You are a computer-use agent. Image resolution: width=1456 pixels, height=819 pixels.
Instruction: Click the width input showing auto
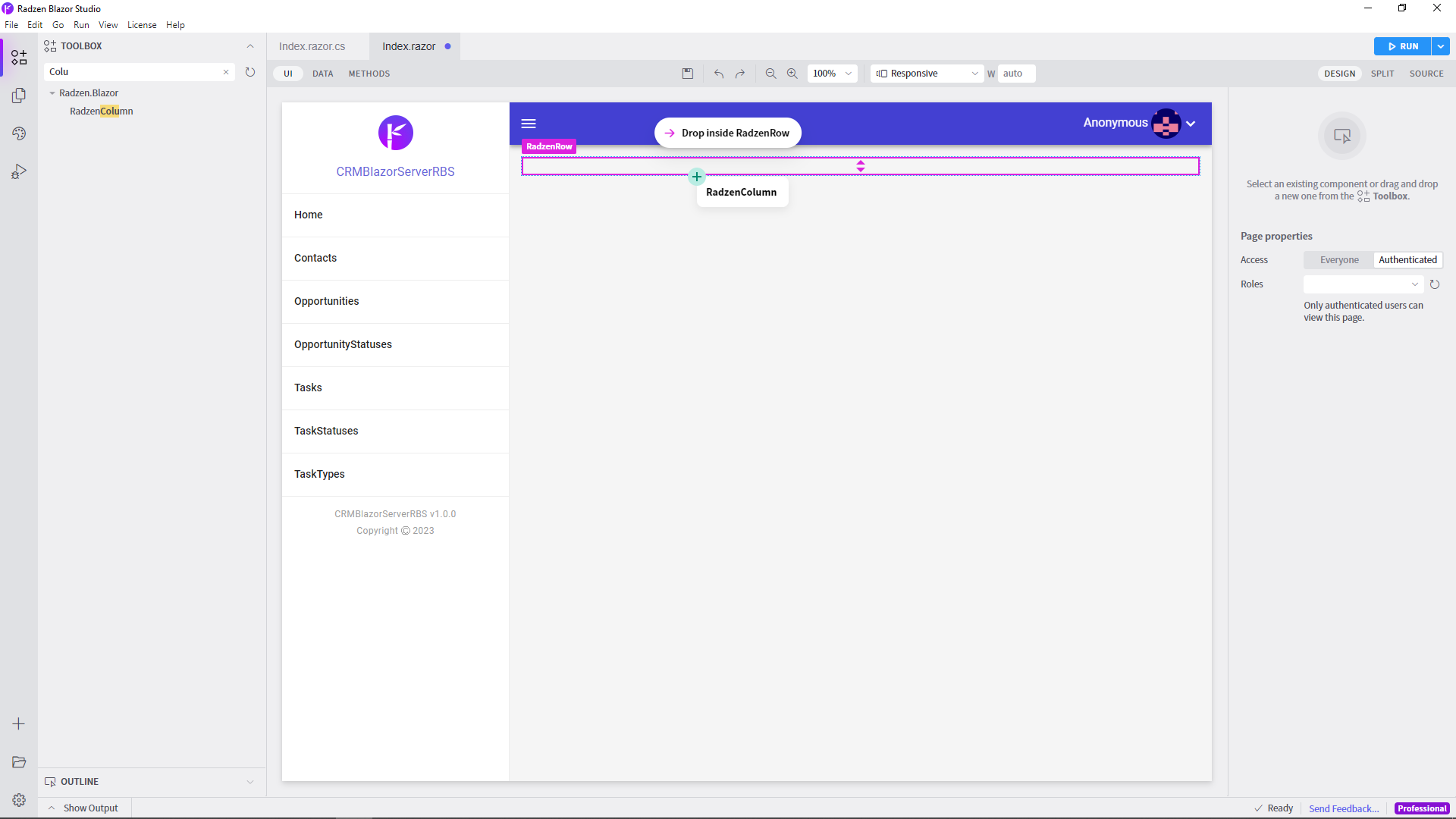click(1016, 74)
